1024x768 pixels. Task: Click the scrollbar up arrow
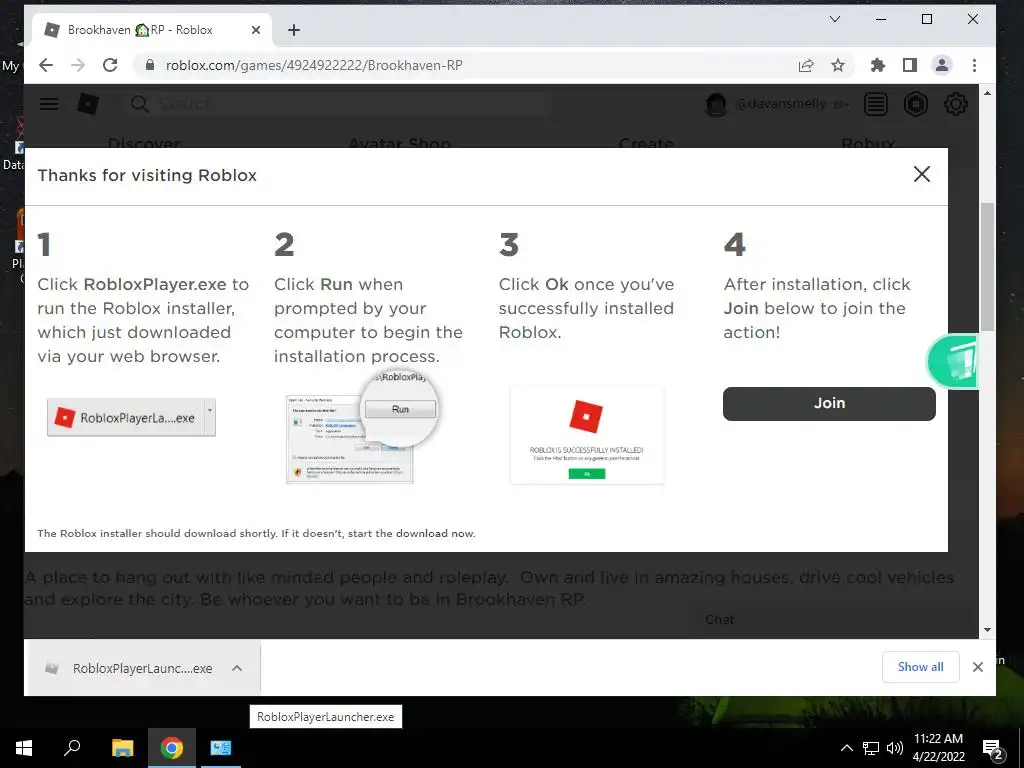coord(987,93)
